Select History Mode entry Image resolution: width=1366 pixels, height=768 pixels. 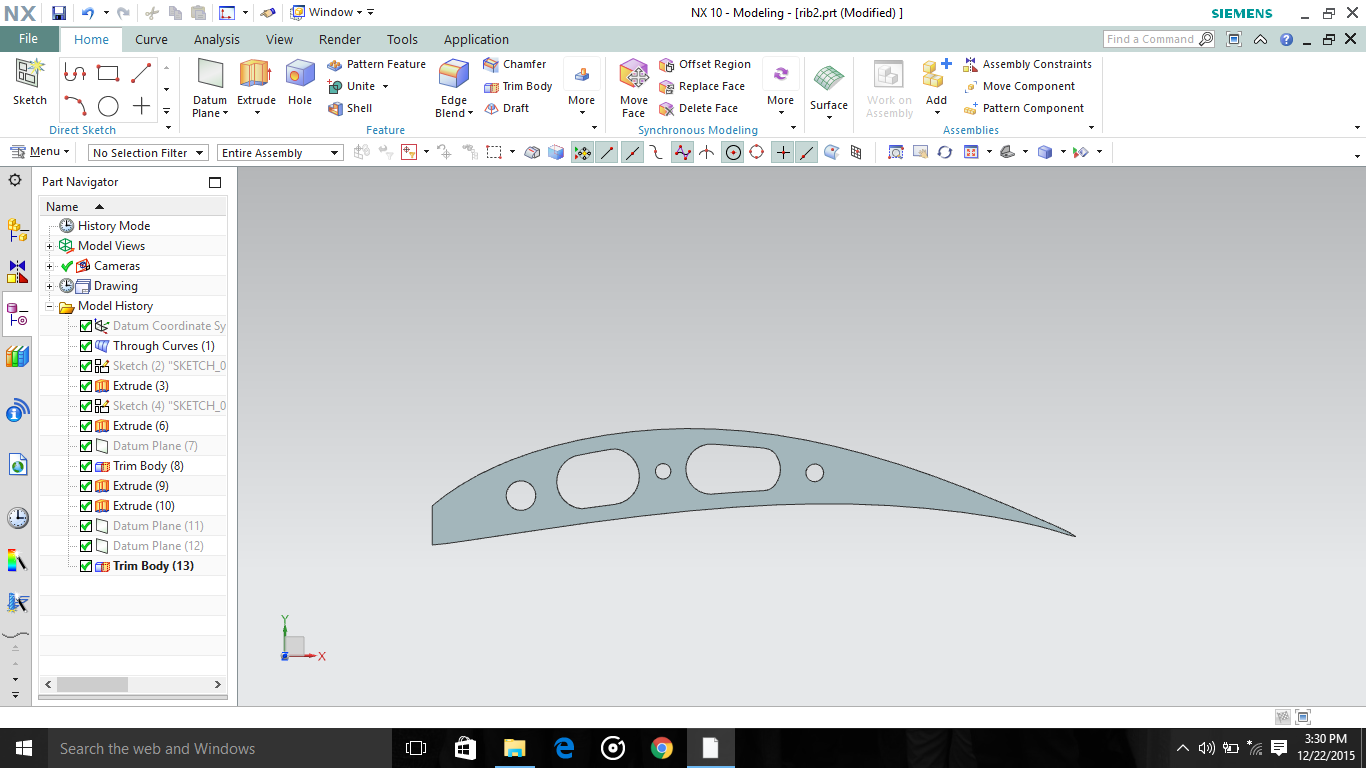click(x=104, y=226)
